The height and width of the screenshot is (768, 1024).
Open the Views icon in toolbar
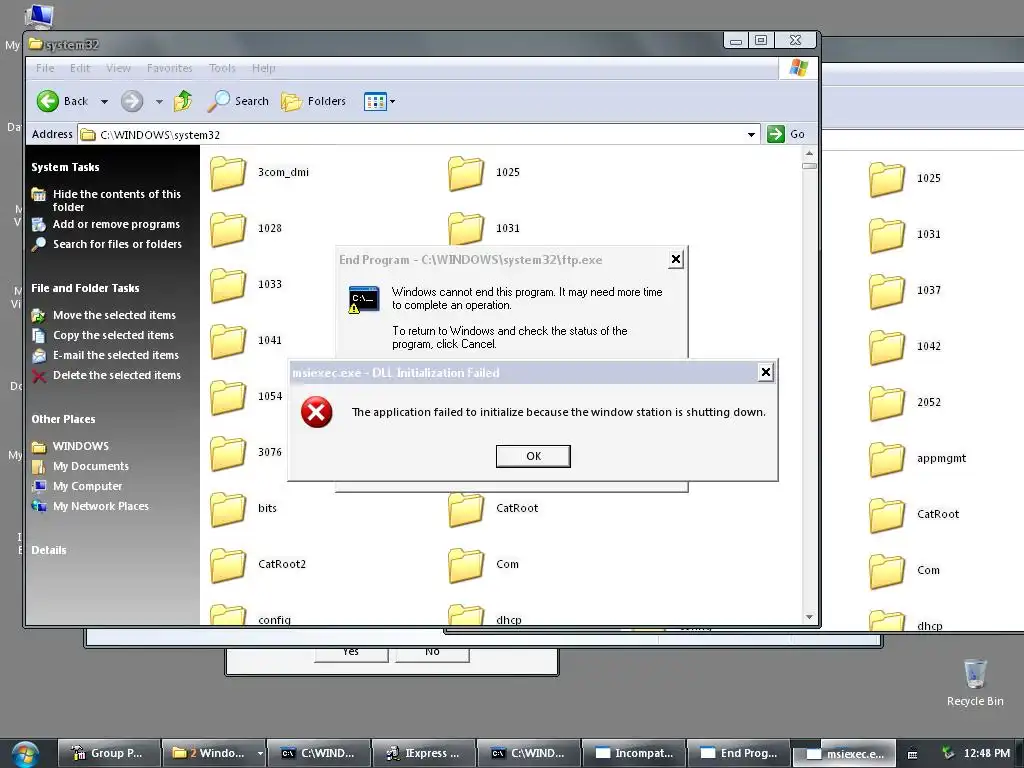[x=375, y=101]
